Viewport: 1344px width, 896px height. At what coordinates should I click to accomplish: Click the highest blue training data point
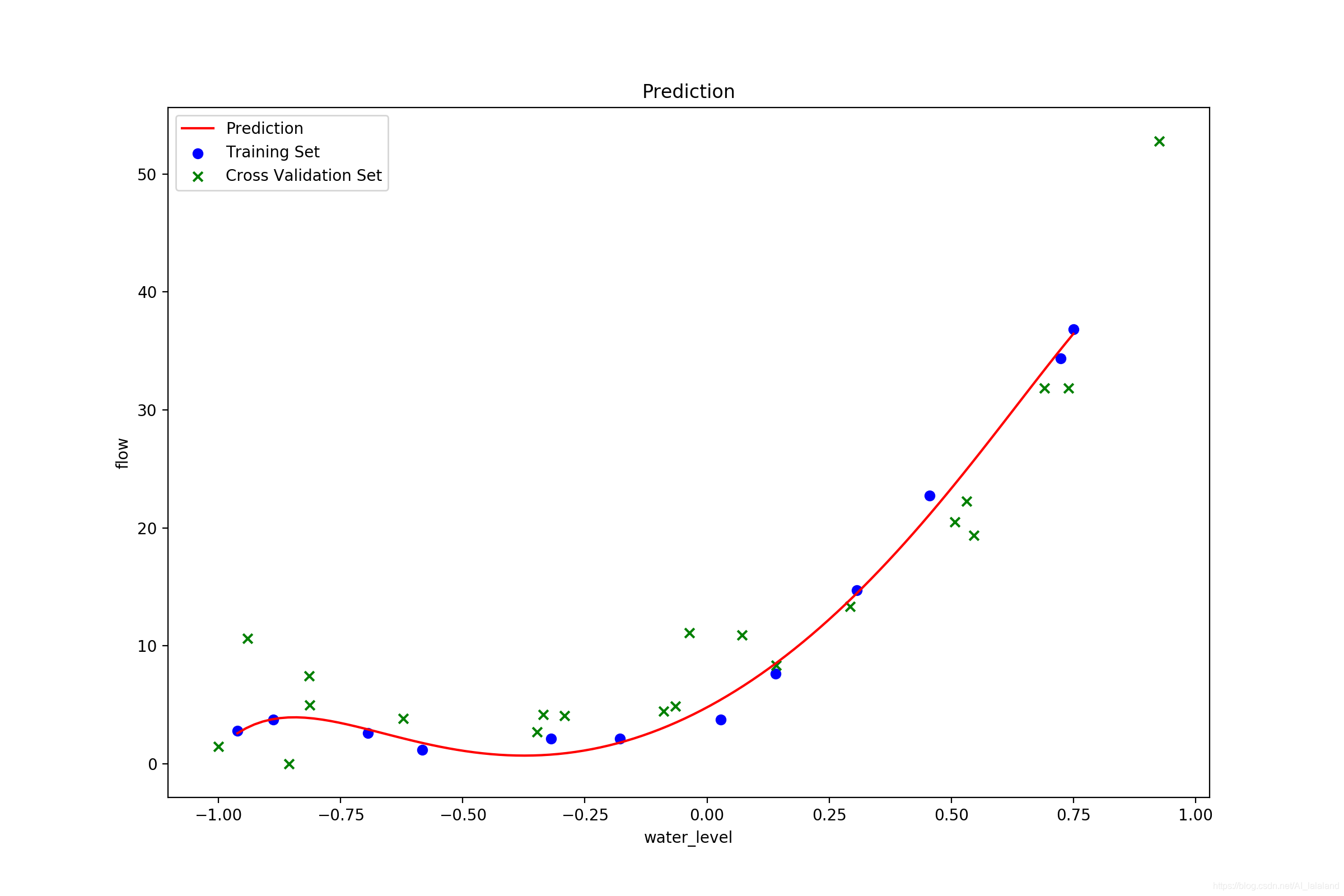(1074, 330)
